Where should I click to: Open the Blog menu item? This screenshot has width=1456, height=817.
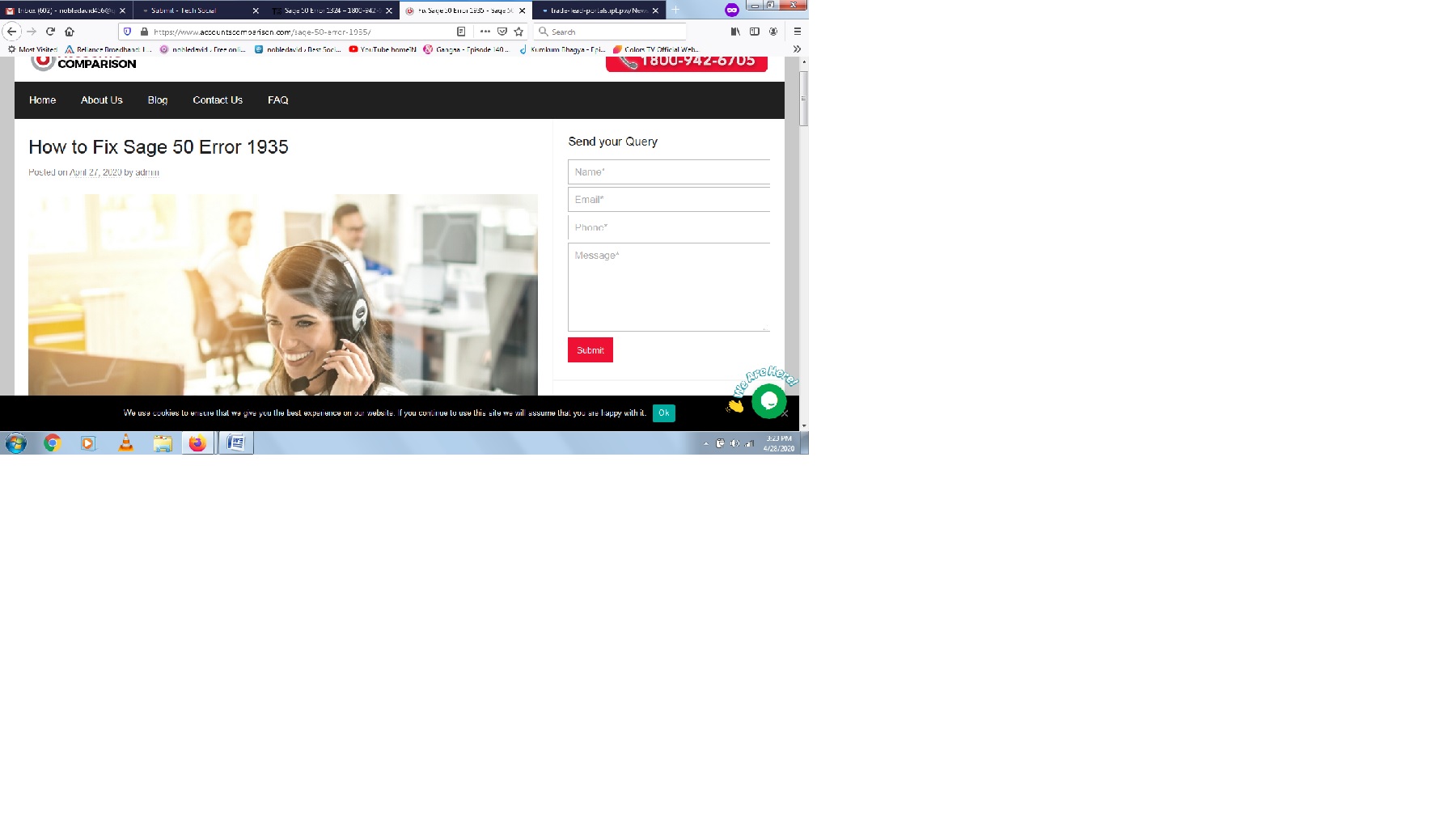157,99
